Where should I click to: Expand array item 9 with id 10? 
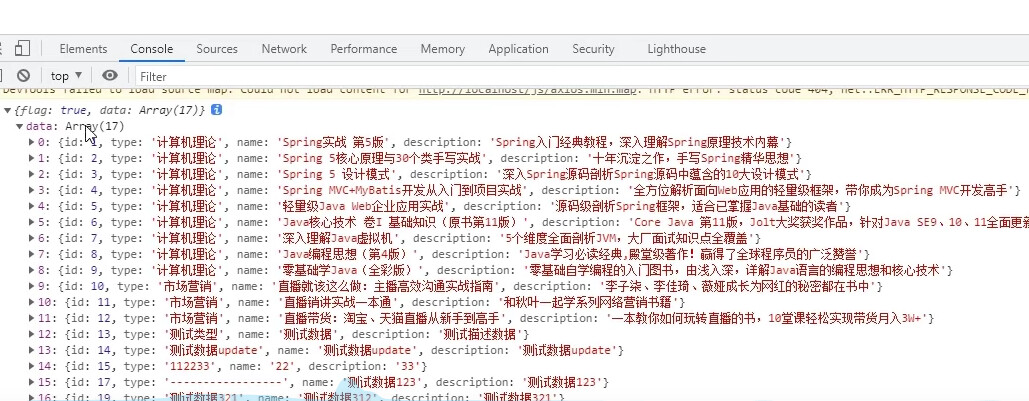[32, 286]
